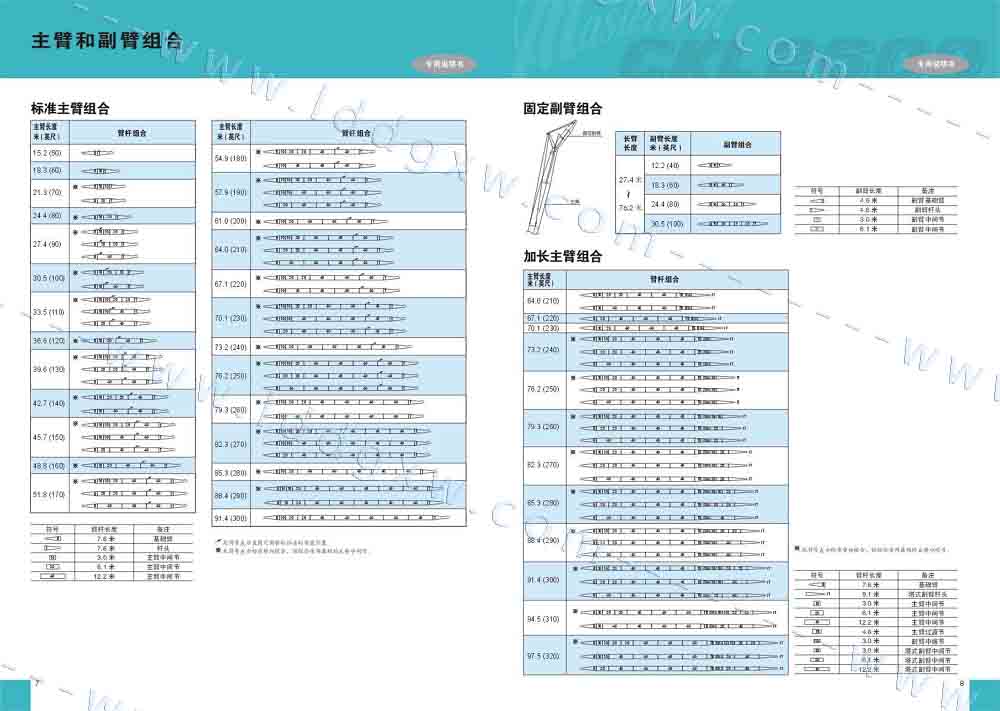The height and width of the screenshot is (711, 1000).
Task: Click '主臂过渡节' in the extended boom legend
Action: point(928,632)
